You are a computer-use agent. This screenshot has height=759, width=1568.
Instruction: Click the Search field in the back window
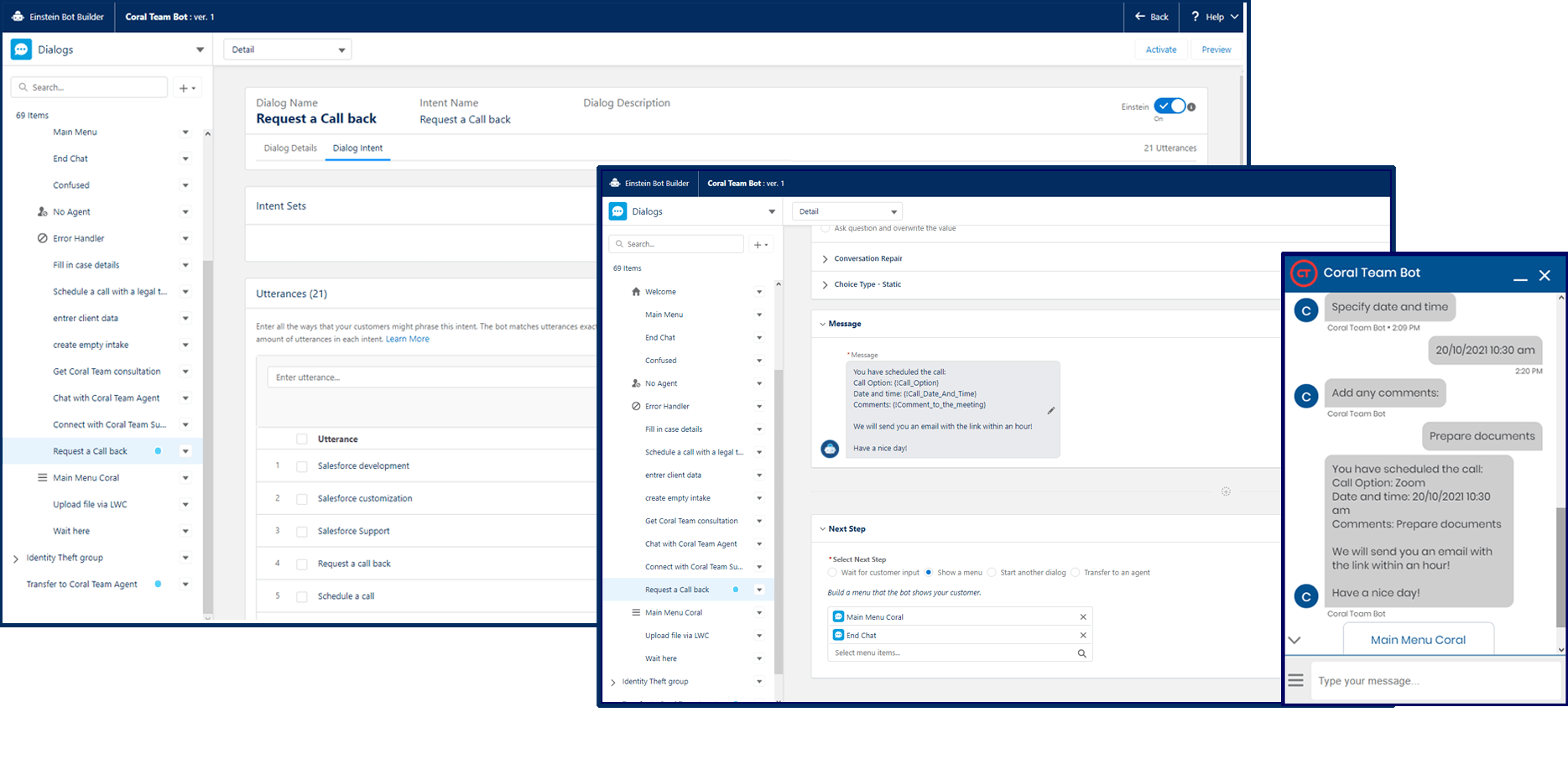[89, 87]
